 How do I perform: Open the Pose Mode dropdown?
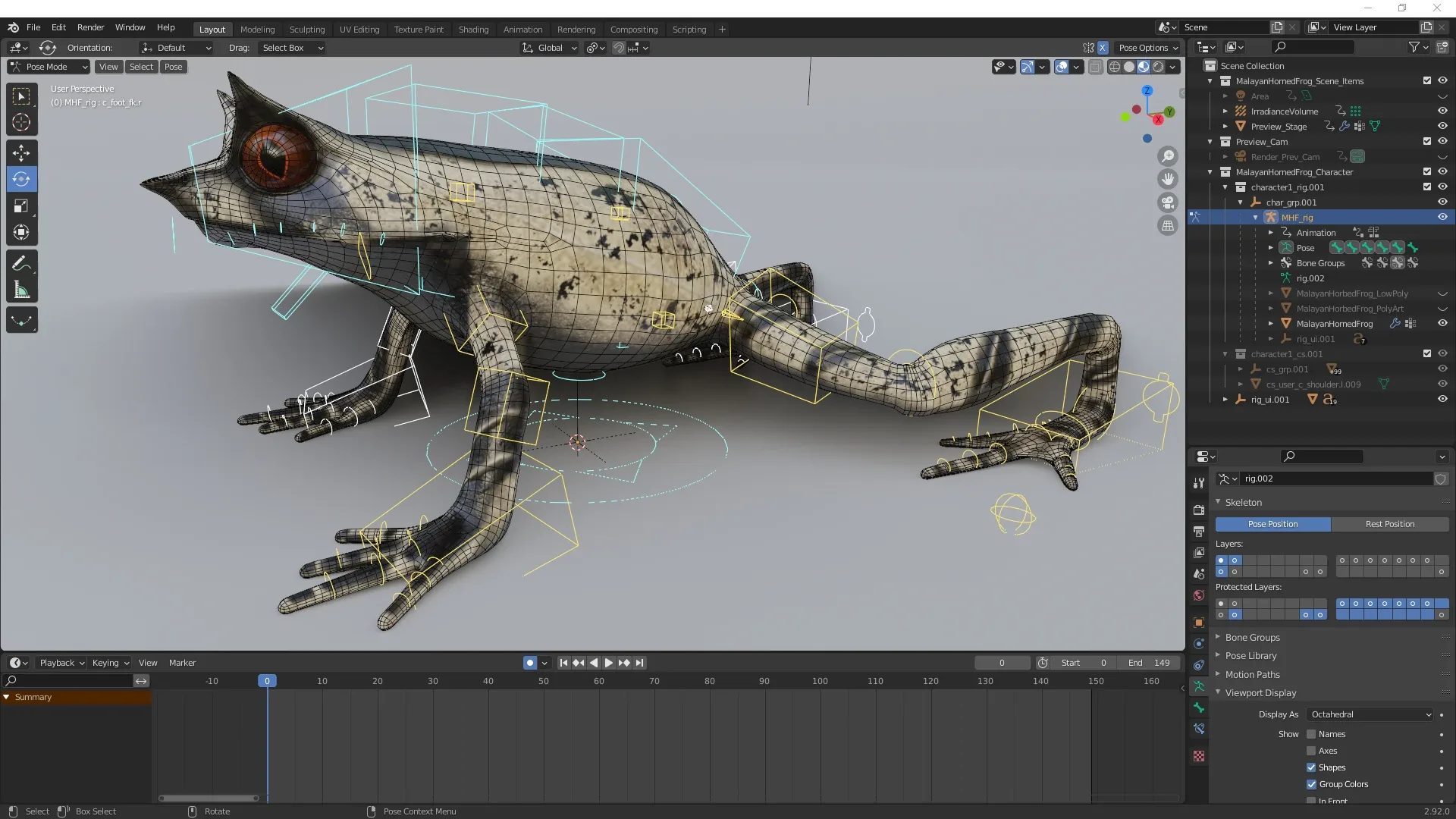[49, 67]
